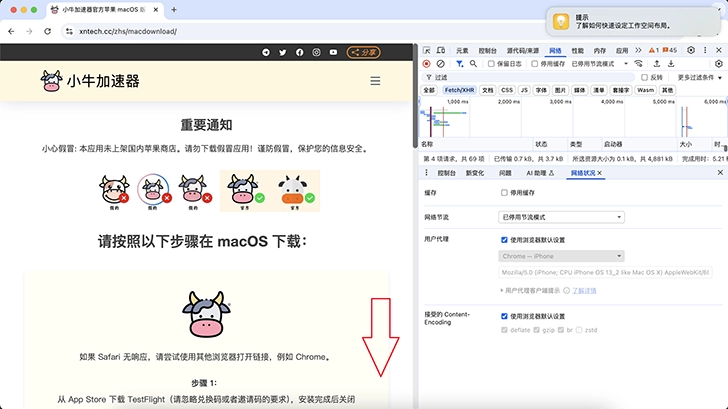Open the Twitter icon in the page header
This screenshot has width=728, height=409.
click(x=282, y=52)
